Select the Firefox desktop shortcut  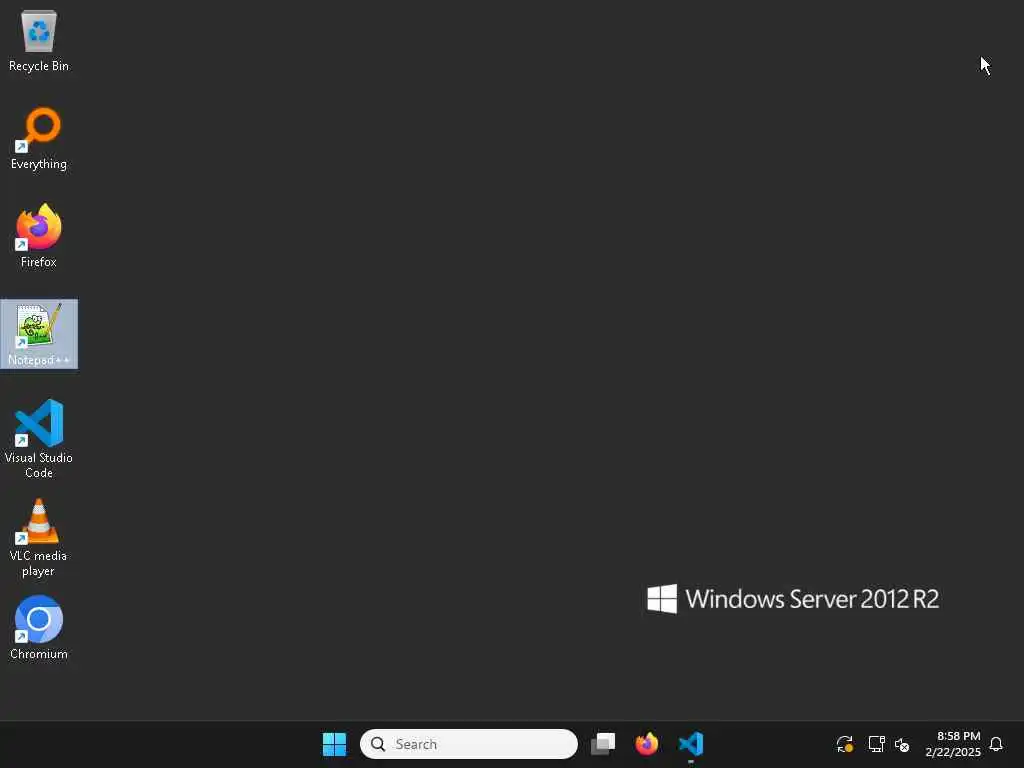tap(39, 236)
